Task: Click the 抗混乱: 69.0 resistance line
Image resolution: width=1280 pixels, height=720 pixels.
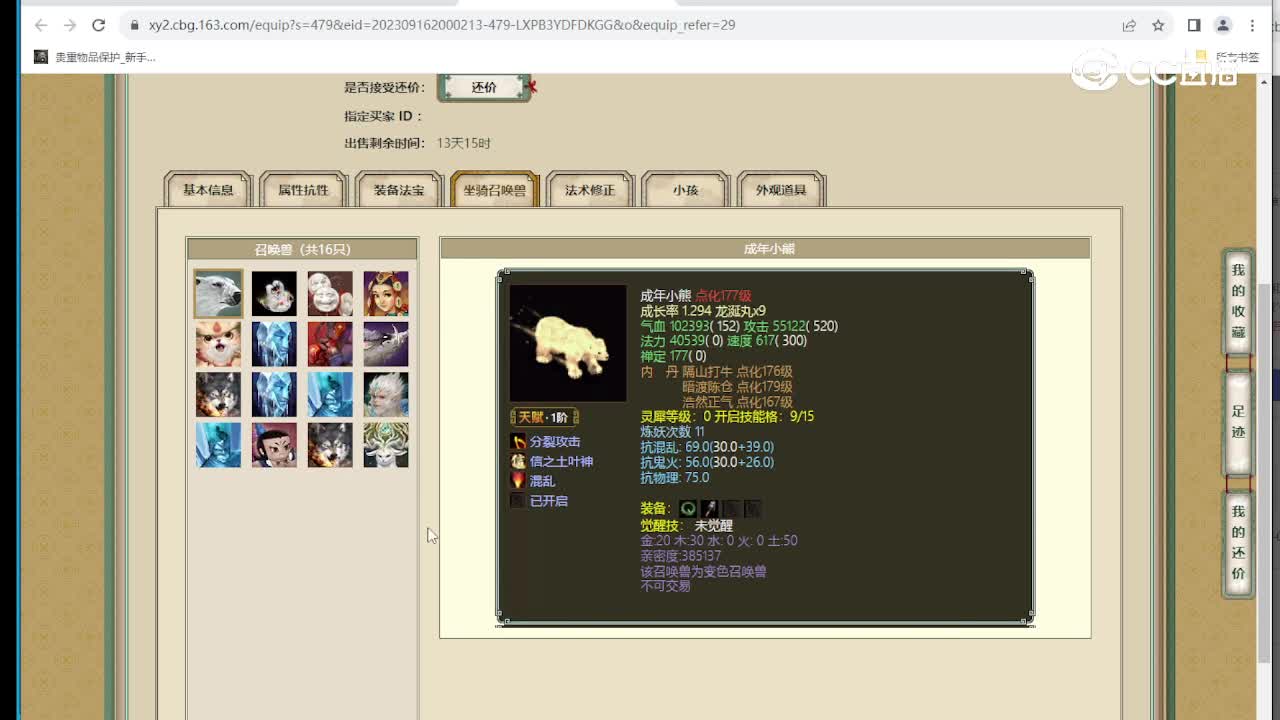Action: point(707,447)
